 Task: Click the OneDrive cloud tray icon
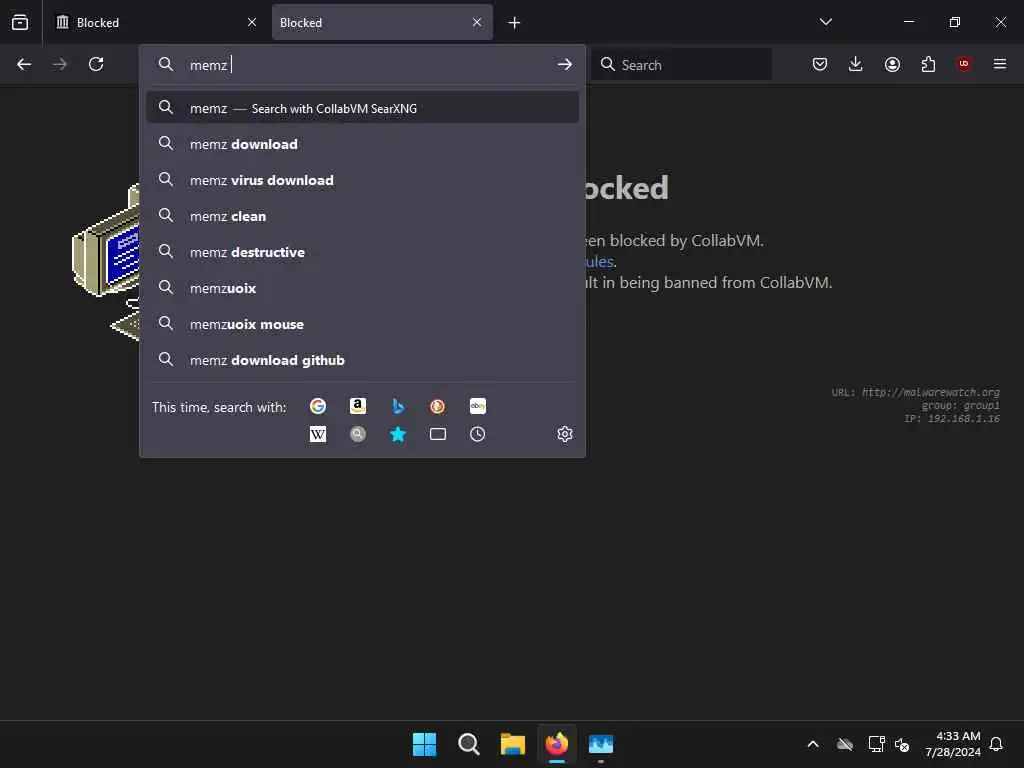click(x=845, y=744)
